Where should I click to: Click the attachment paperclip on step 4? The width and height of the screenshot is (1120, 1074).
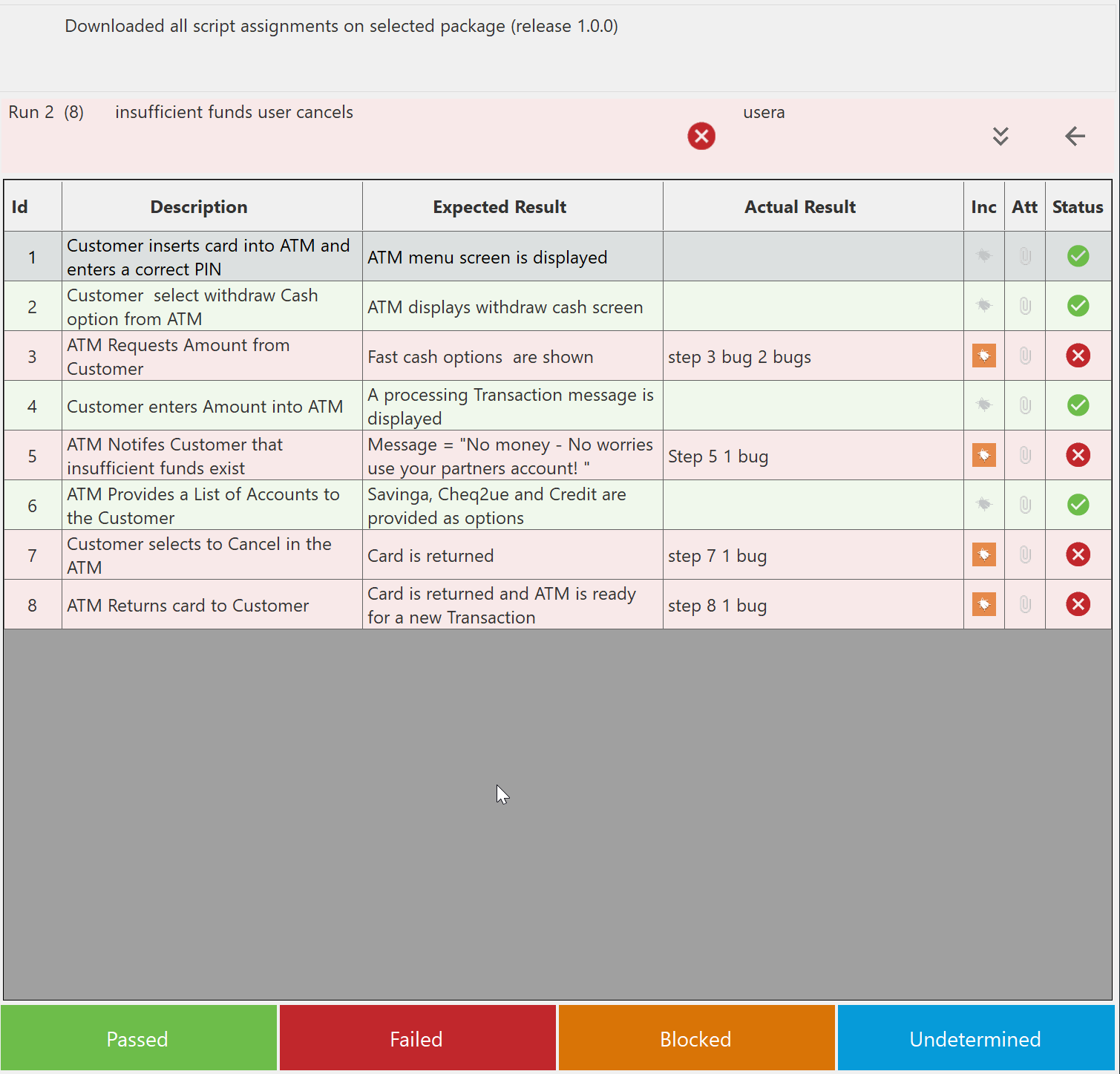(x=1025, y=405)
